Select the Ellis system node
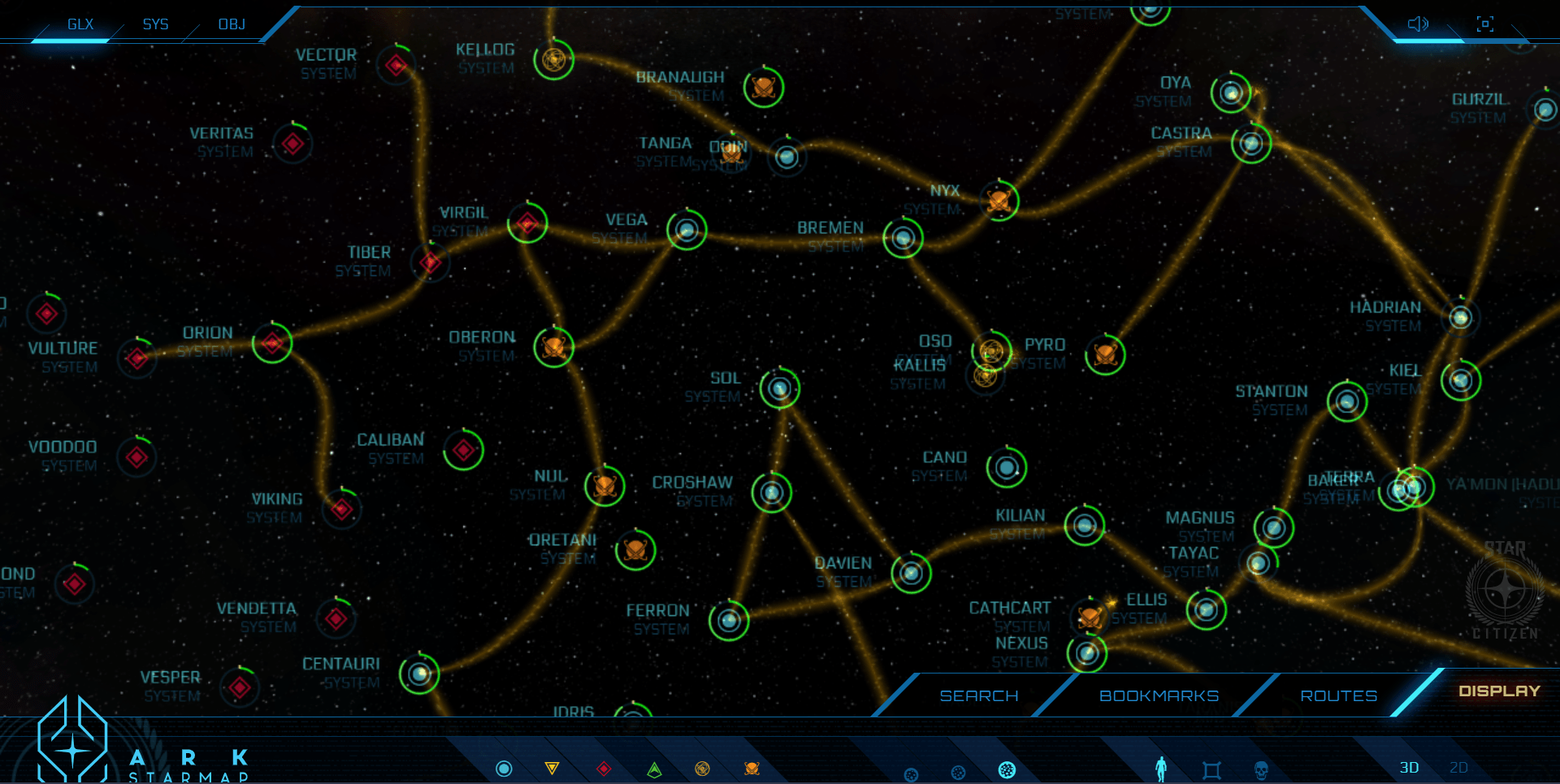 point(1207,609)
